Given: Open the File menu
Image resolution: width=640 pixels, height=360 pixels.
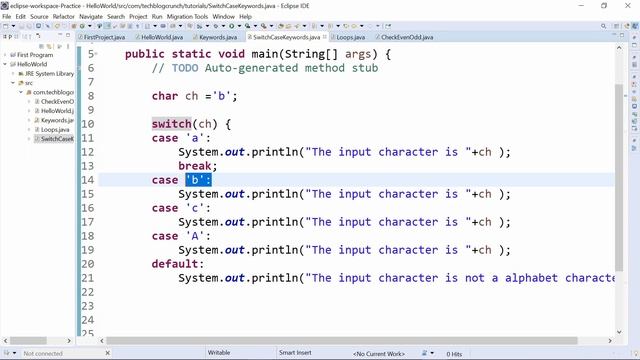Looking at the screenshot, I should tap(7, 17).
